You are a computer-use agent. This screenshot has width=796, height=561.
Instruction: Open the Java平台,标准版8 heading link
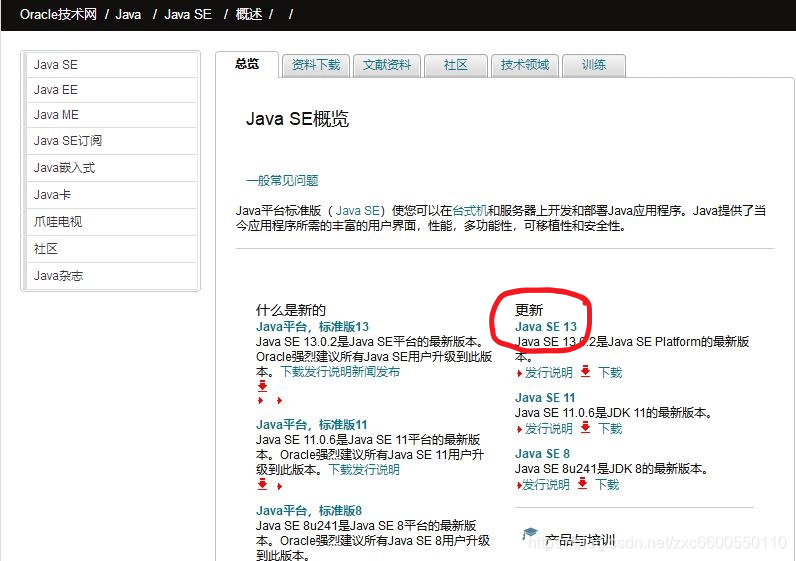pyautogui.click(x=309, y=510)
